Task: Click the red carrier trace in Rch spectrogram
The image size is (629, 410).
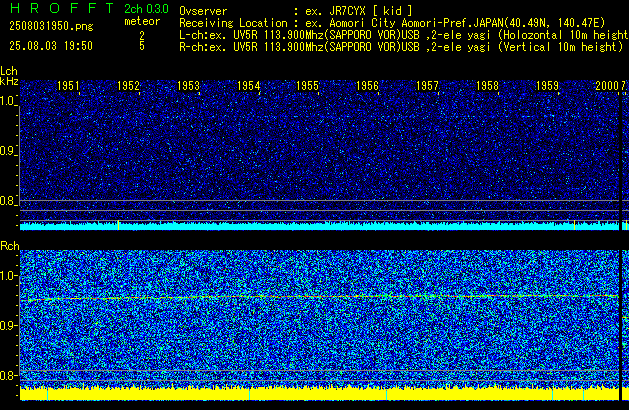Action: coord(319,297)
